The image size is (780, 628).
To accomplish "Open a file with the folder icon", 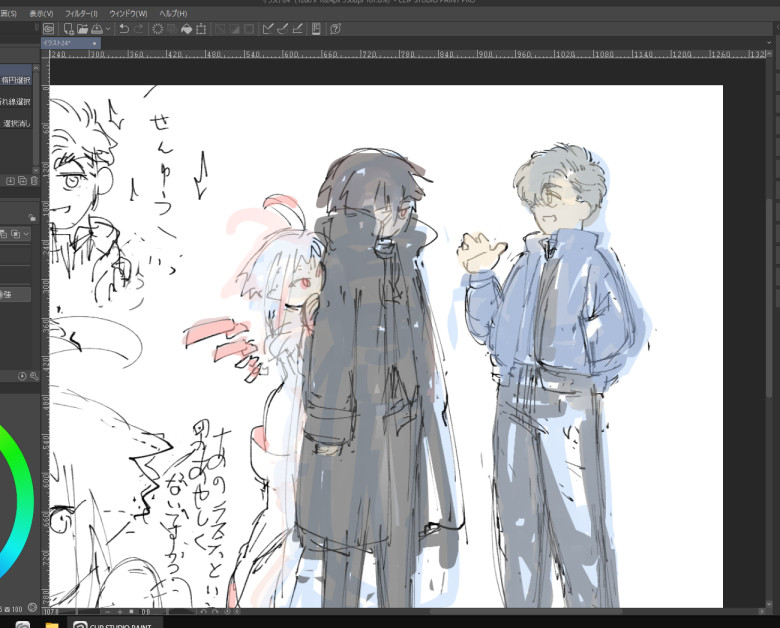I will pos(82,29).
